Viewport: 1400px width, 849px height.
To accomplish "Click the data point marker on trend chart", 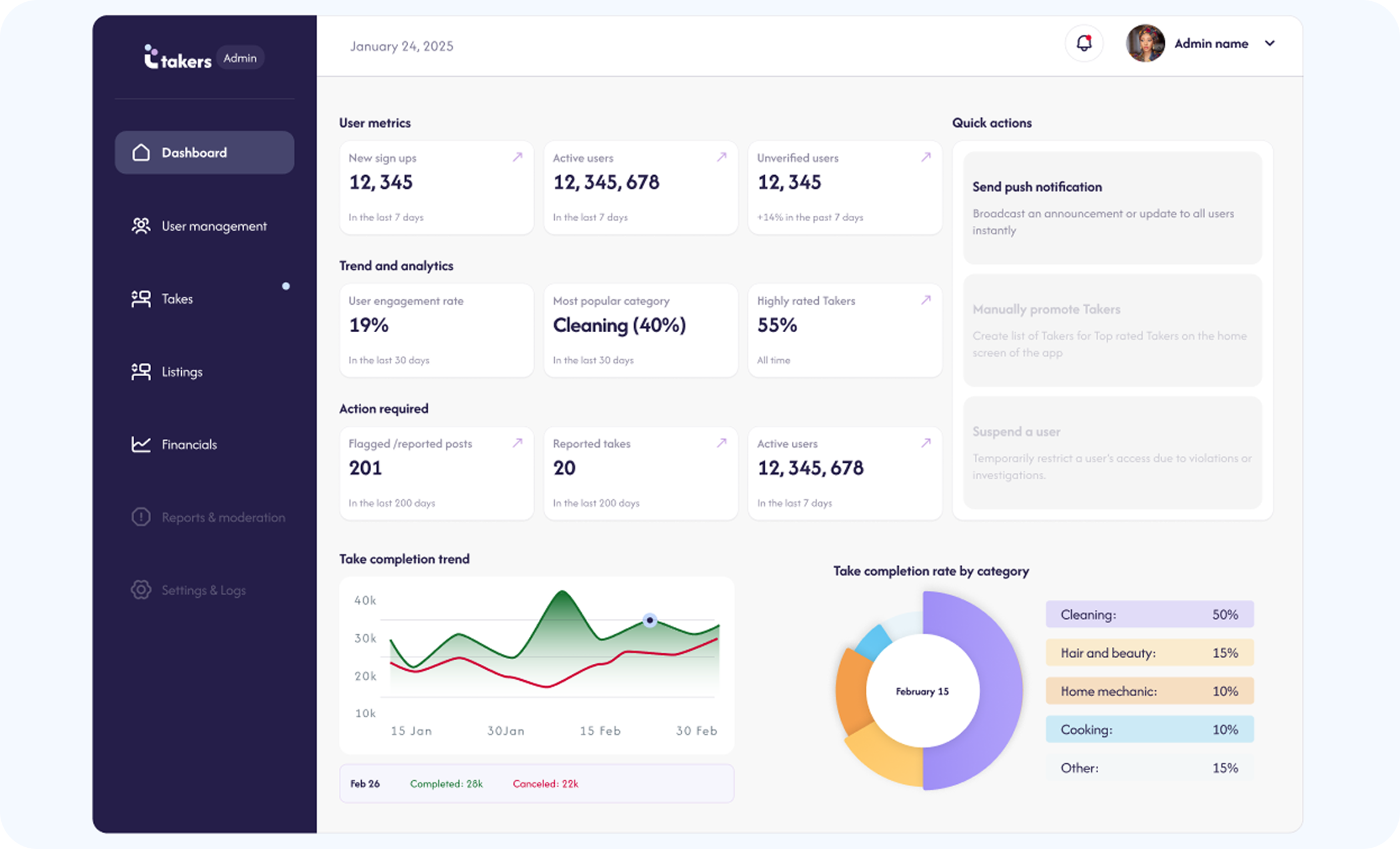I will [649, 620].
